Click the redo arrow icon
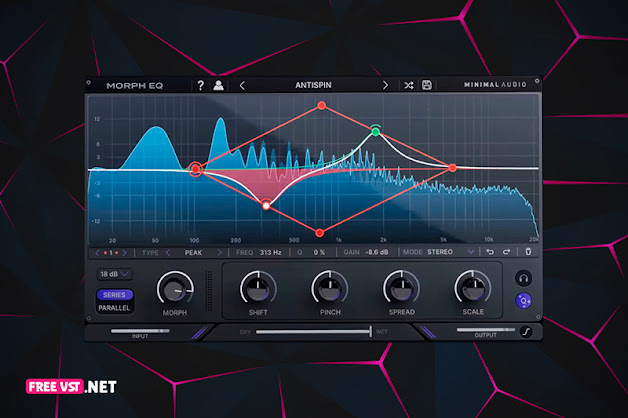The width and height of the screenshot is (628, 418). [507, 252]
